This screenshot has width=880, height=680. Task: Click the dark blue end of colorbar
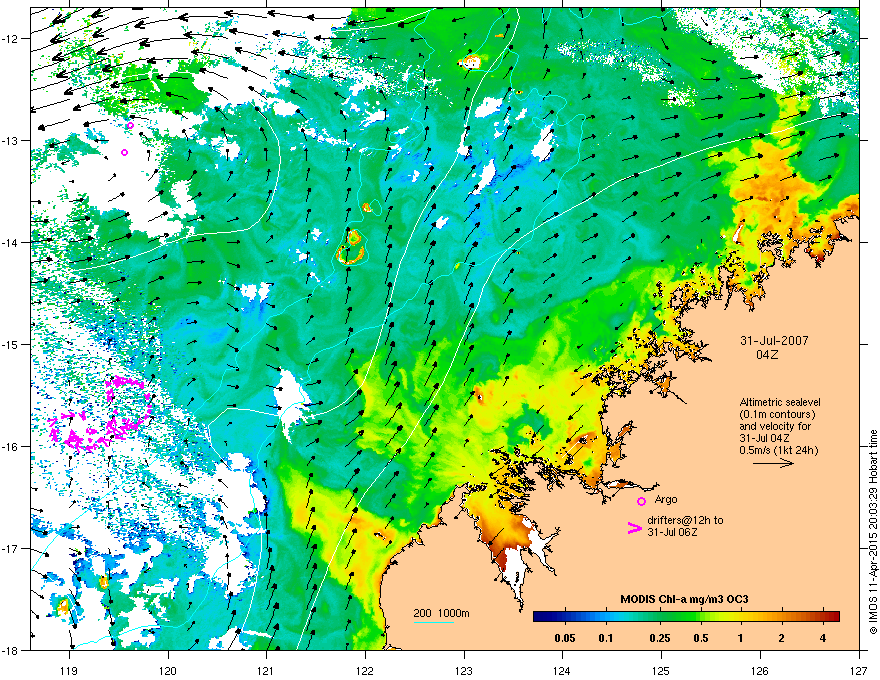pyautogui.click(x=540, y=617)
